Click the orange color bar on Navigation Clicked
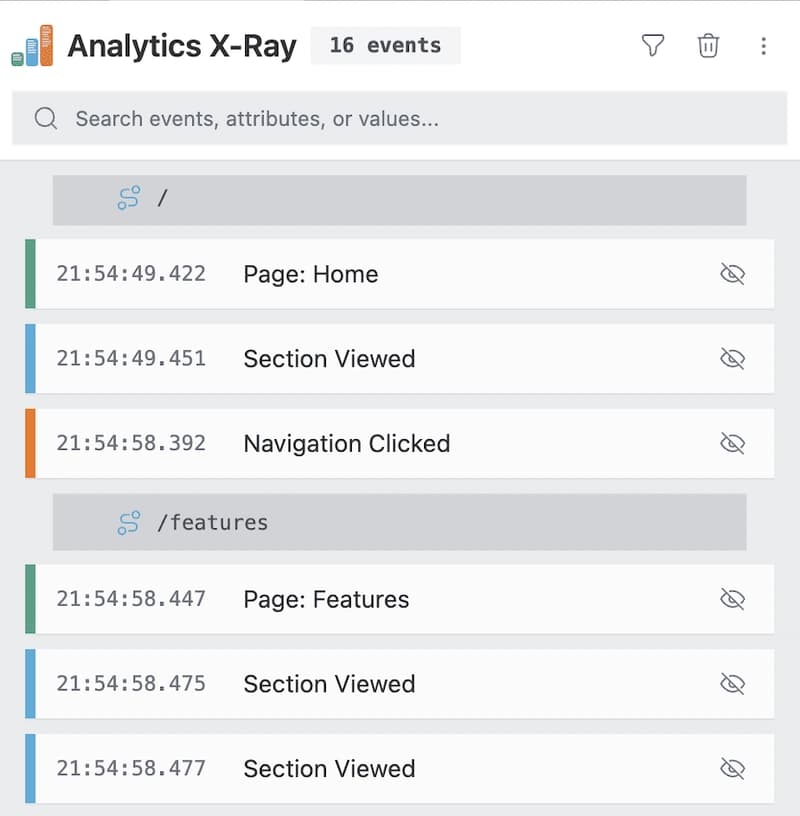 tap(31, 444)
